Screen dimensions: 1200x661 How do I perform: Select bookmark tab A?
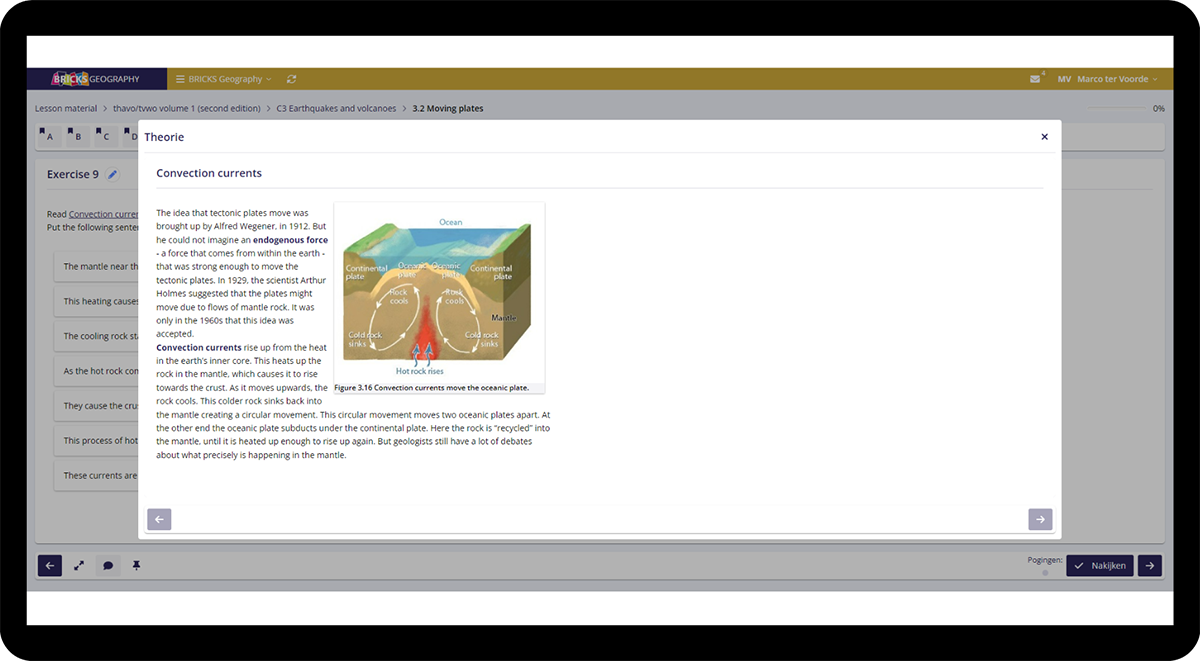46,135
